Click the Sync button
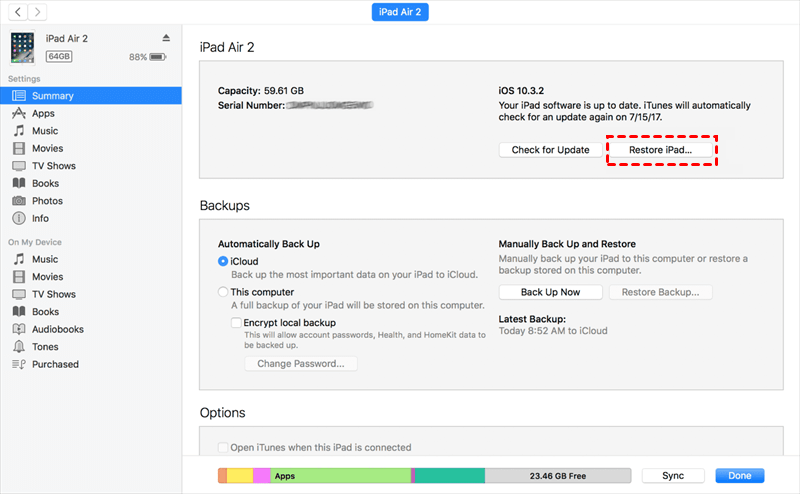This screenshot has width=800, height=494. tap(673, 476)
